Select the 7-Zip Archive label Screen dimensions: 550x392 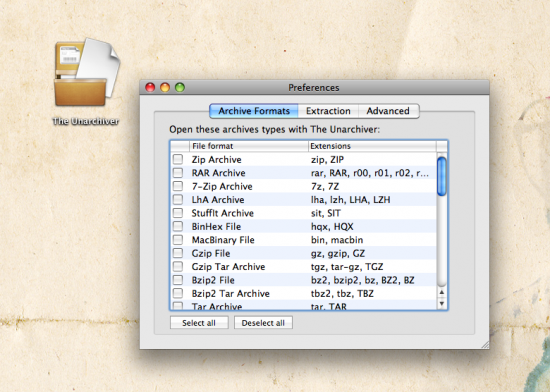[x=222, y=186]
